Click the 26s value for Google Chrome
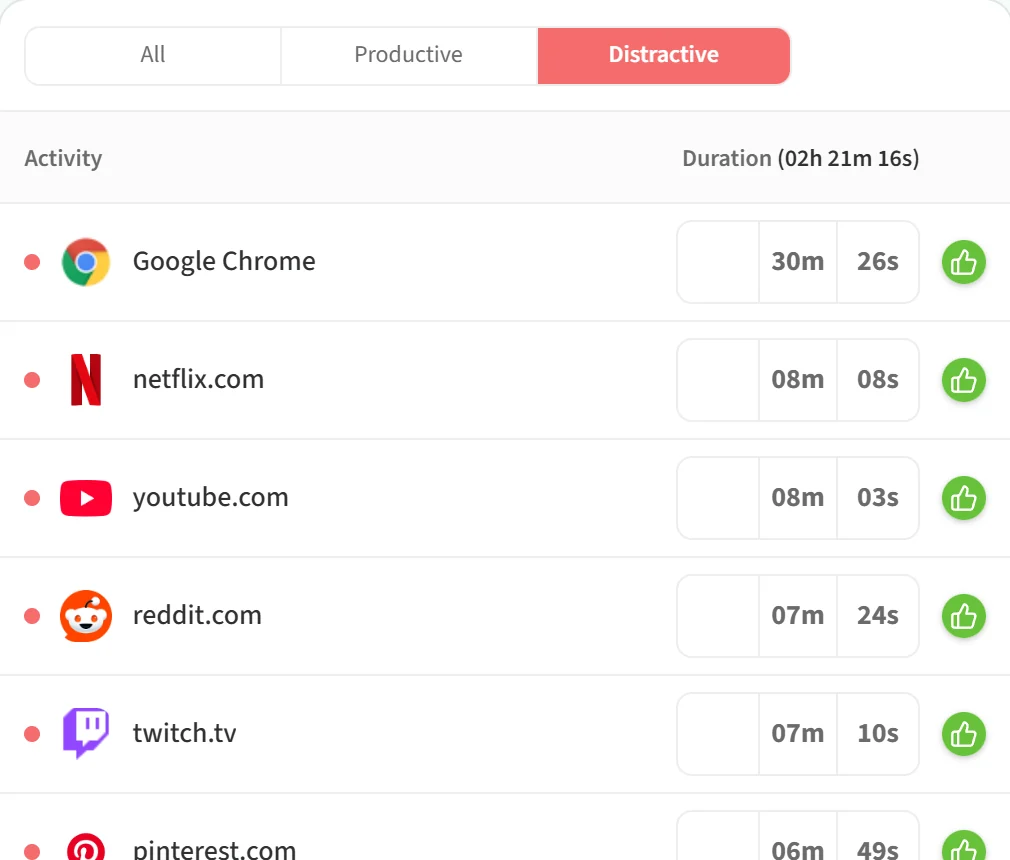 (878, 262)
